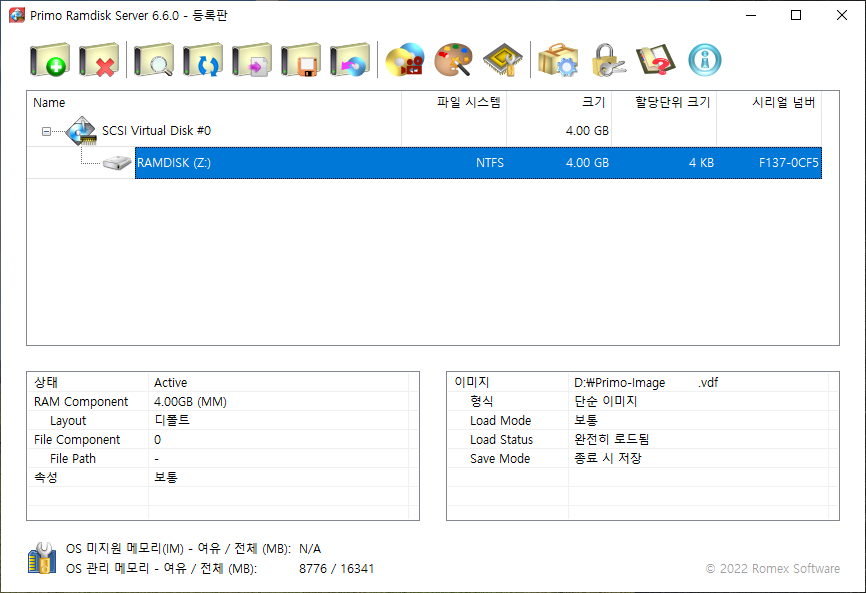Click the 종료 시 저장 Save Mode value
Image resolution: width=866 pixels, height=593 pixels.
click(x=608, y=458)
